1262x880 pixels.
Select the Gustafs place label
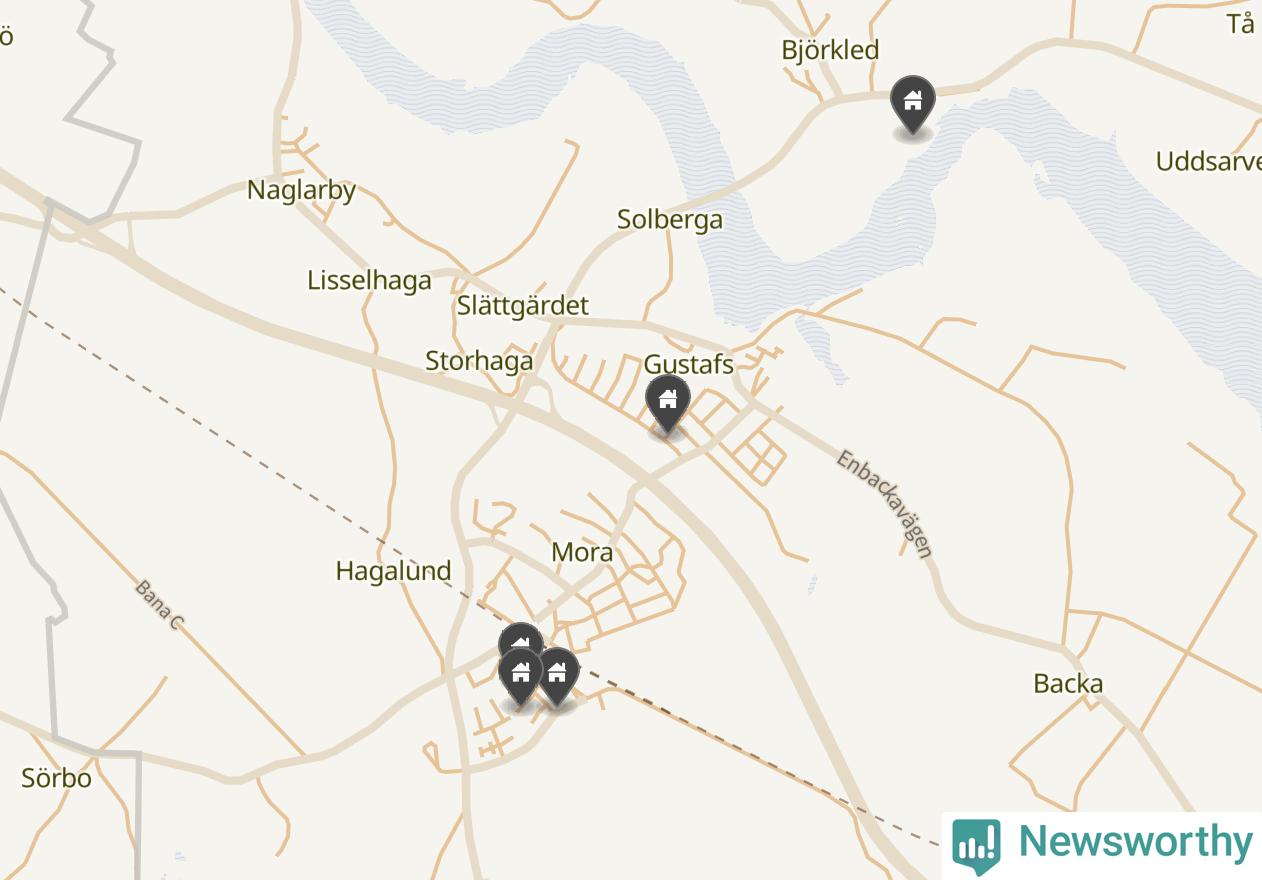tap(688, 364)
